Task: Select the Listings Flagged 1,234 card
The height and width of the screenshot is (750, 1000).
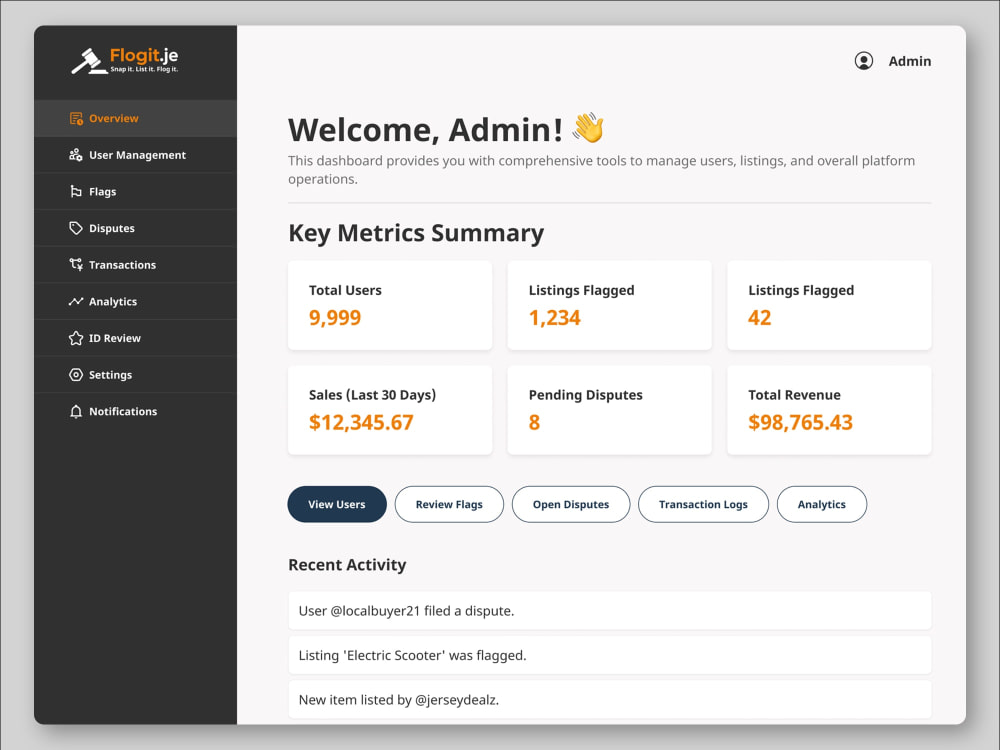Action: 610,305
